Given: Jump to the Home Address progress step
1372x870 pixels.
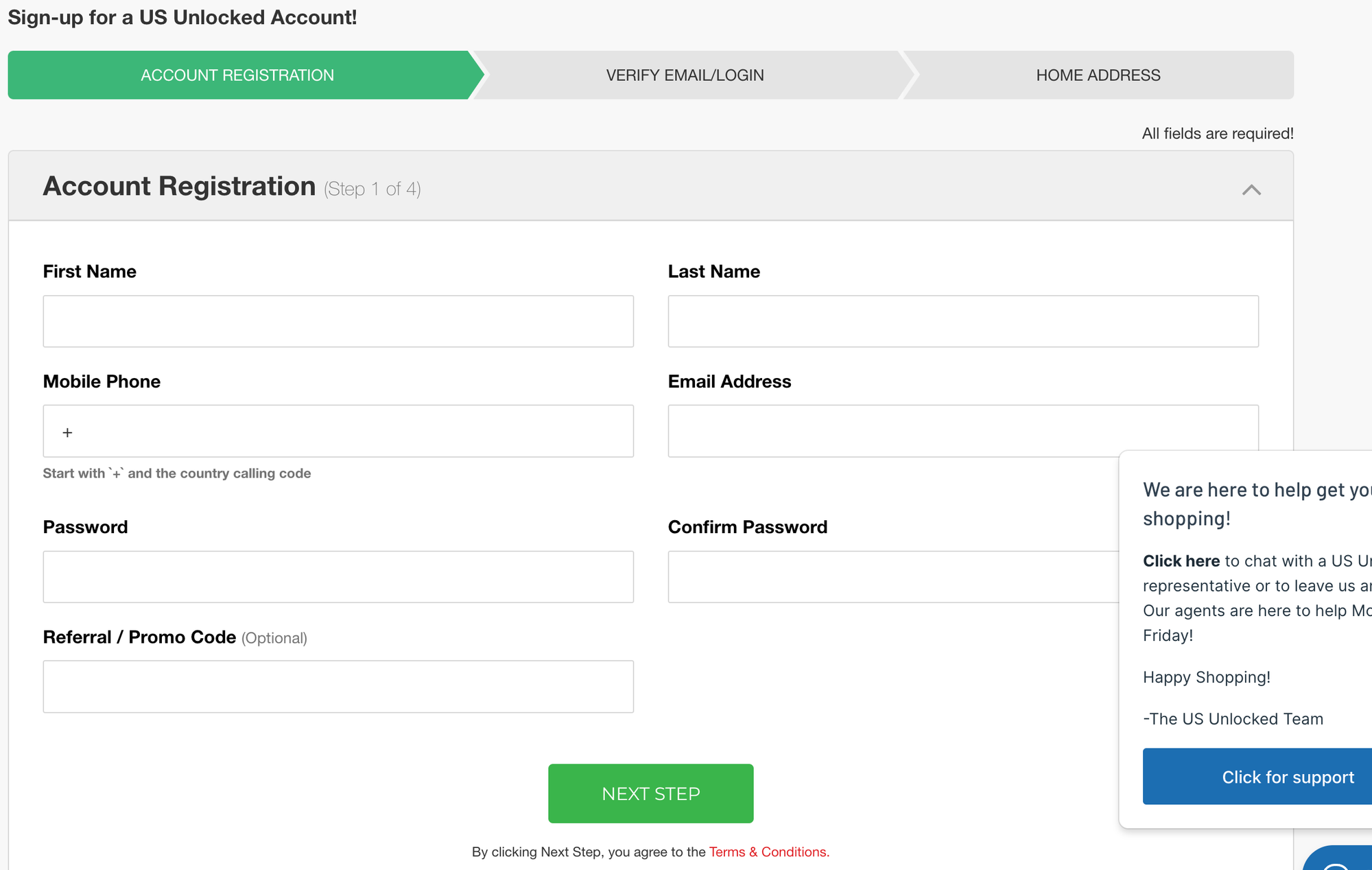Looking at the screenshot, I should pos(1098,75).
